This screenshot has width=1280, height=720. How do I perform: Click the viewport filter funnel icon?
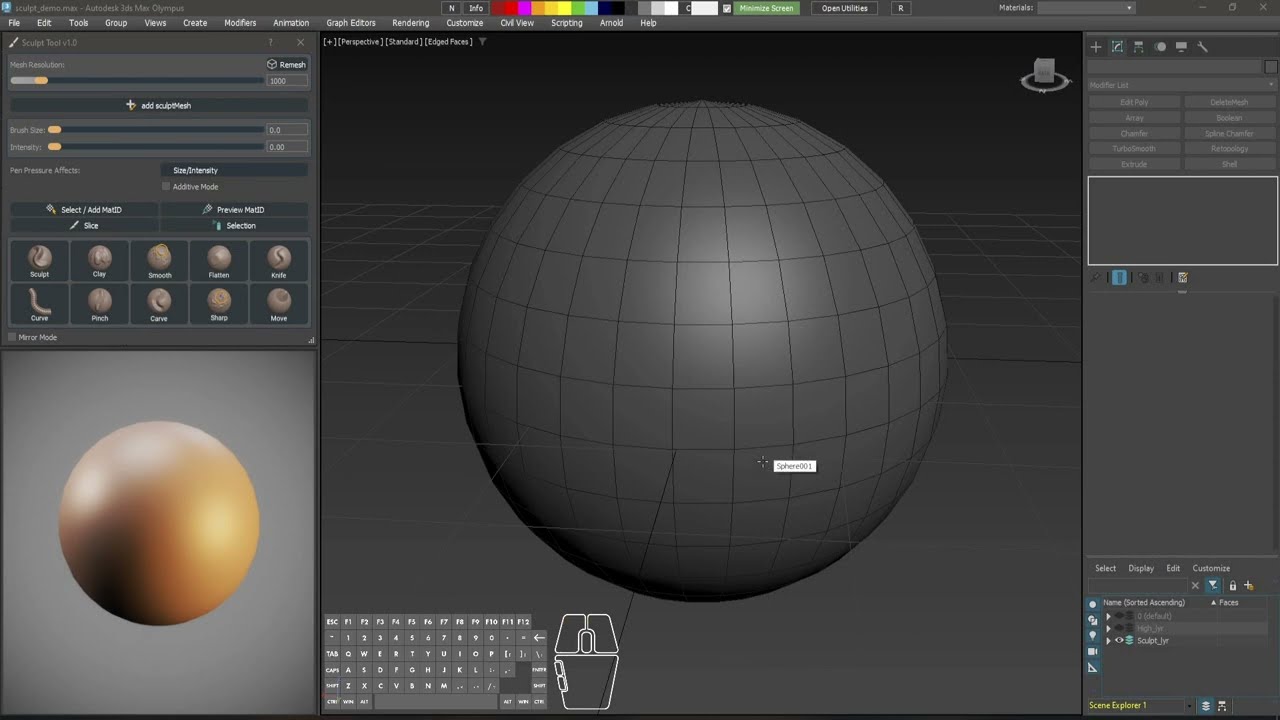(x=483, y=42)
